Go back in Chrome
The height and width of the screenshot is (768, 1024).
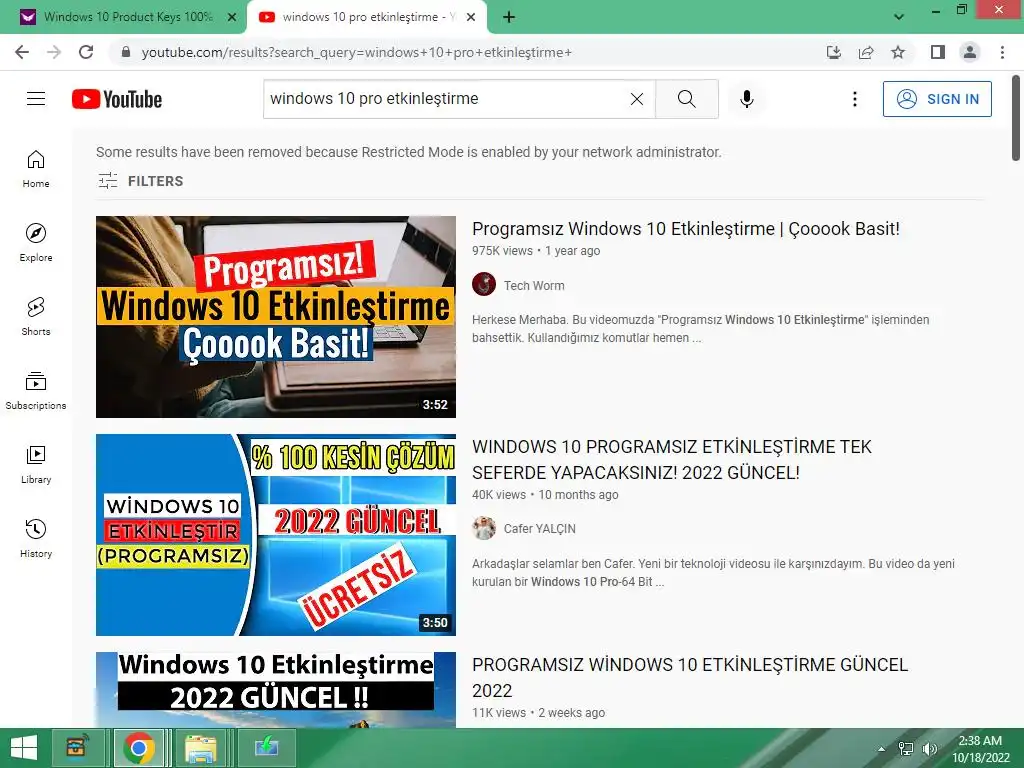[22, 52]
